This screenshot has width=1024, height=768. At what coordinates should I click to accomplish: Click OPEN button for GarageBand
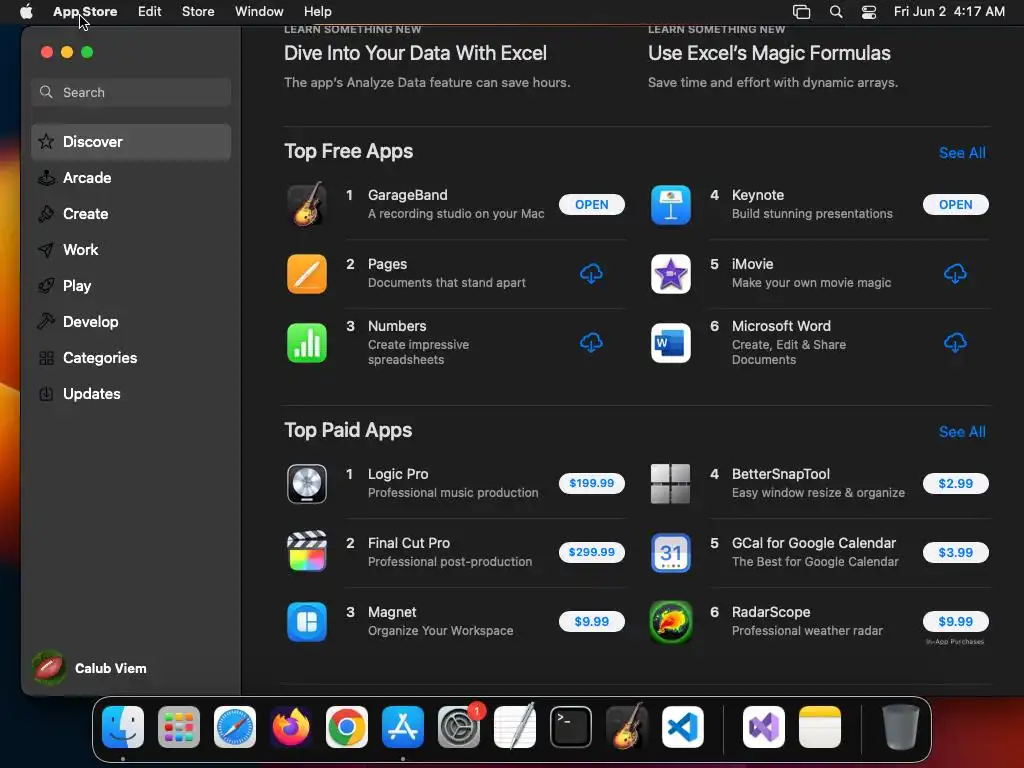pyautogui.click(x=591, y=204)
